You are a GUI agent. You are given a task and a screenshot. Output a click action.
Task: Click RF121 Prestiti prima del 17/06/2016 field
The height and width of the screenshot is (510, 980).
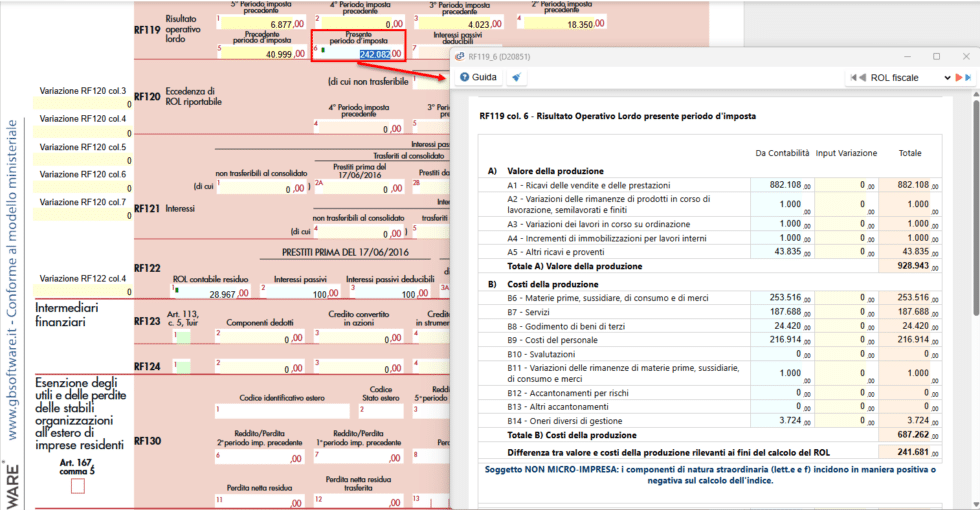(x=359, y=188)
